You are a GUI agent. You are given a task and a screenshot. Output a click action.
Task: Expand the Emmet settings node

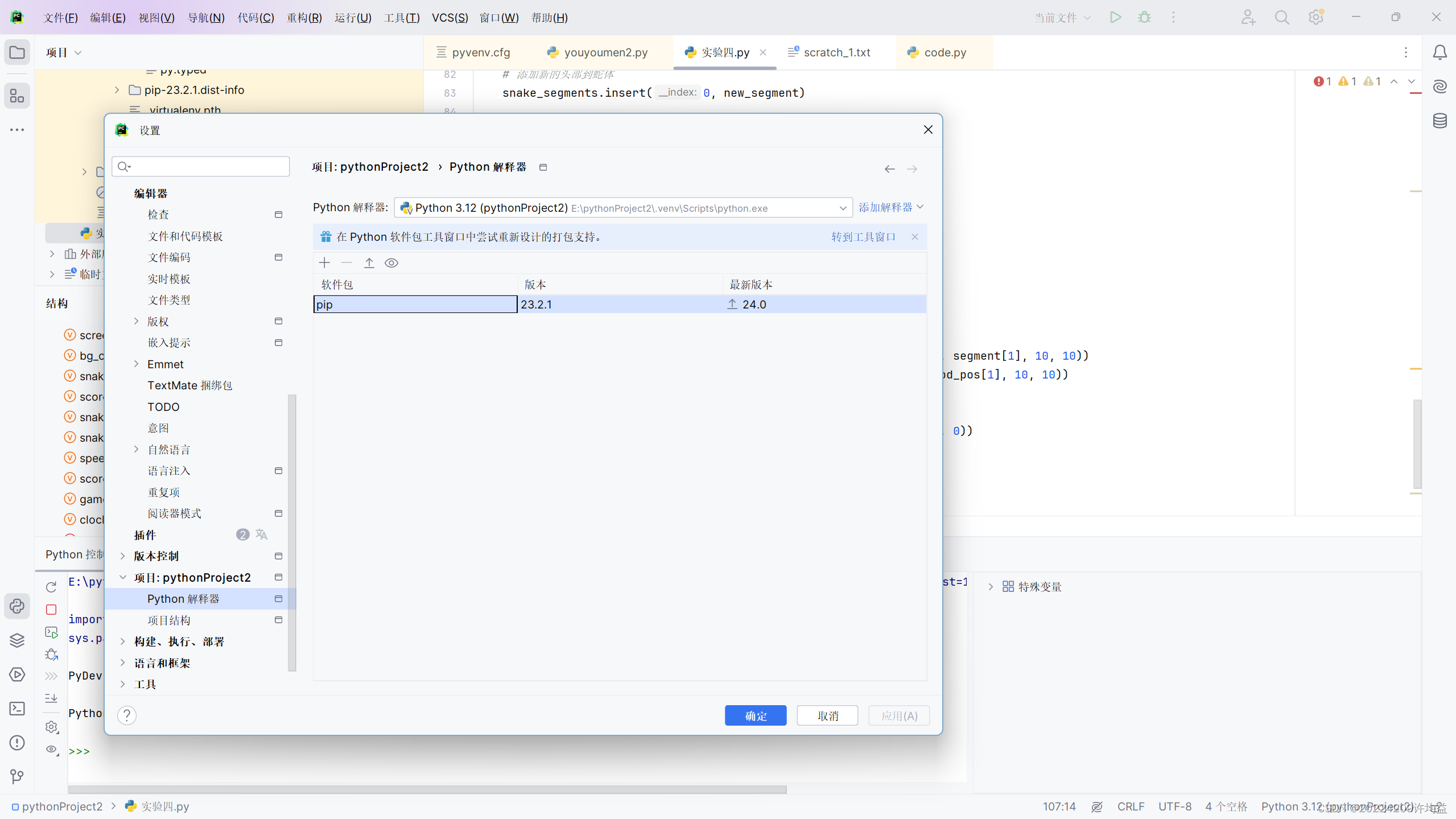point(136,364)
